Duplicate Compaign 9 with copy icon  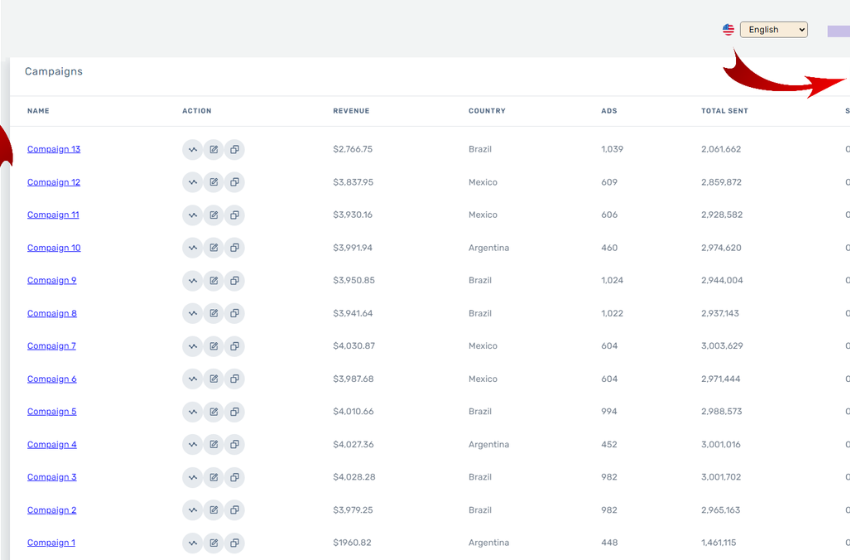point(234,281)
